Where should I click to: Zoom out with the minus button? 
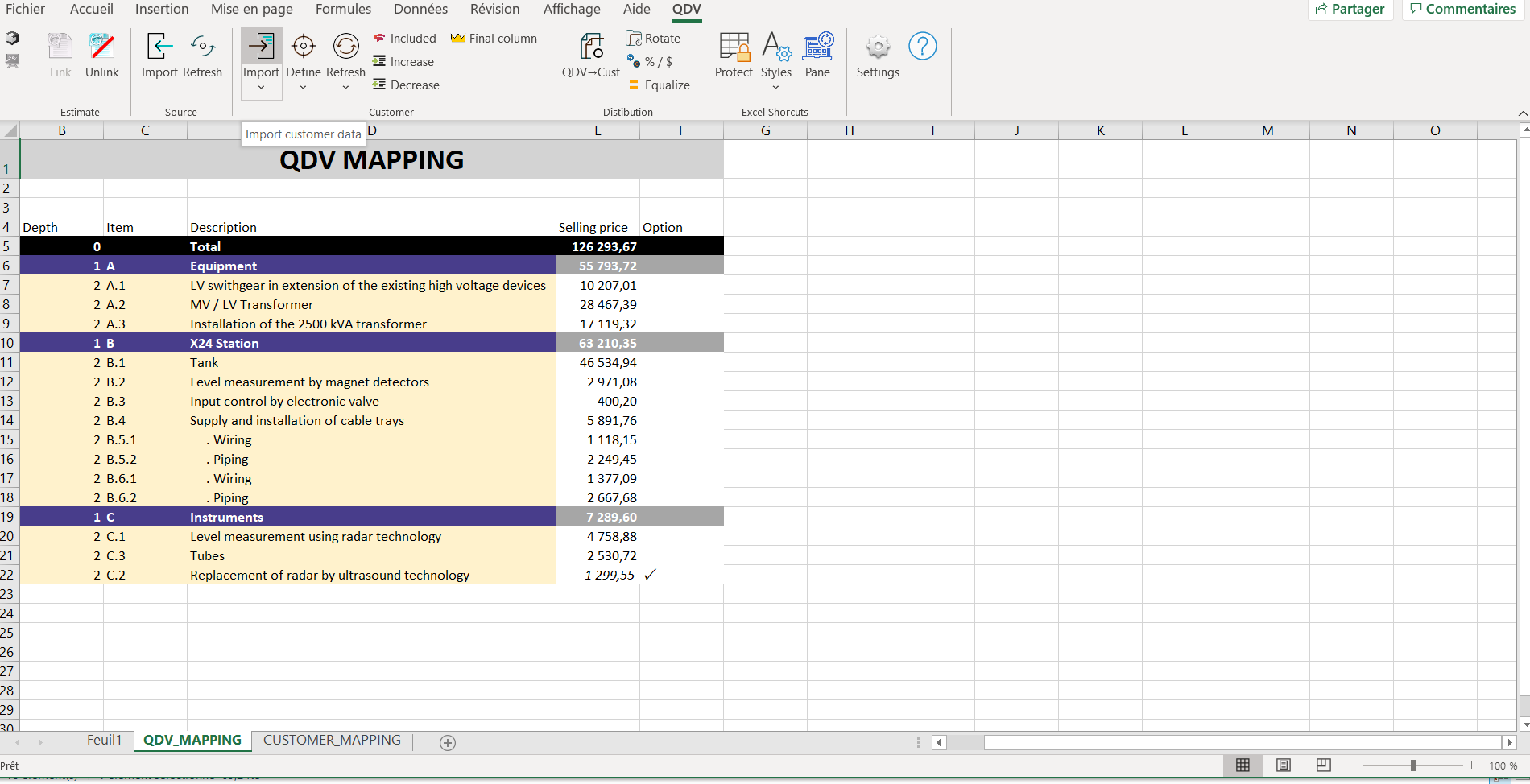pos(1354,765)
